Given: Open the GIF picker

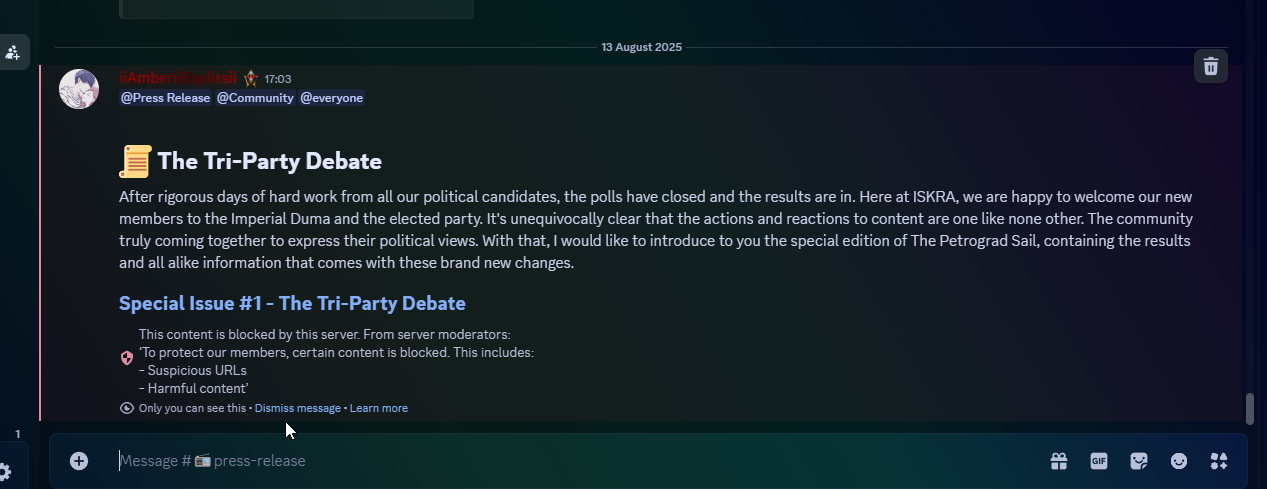Looking at the screenshot, I should pos(1099,461).
